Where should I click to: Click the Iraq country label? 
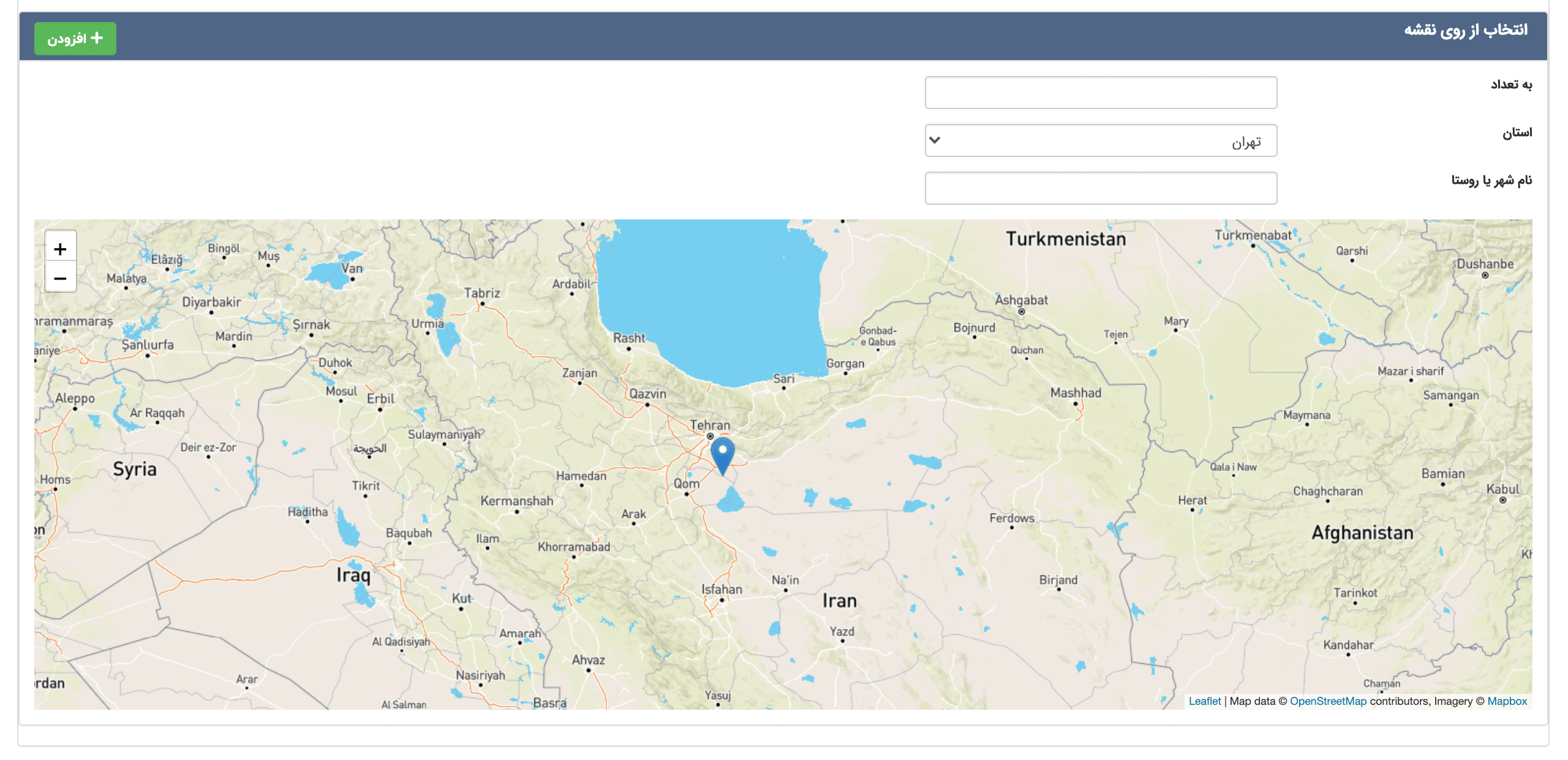353,575
